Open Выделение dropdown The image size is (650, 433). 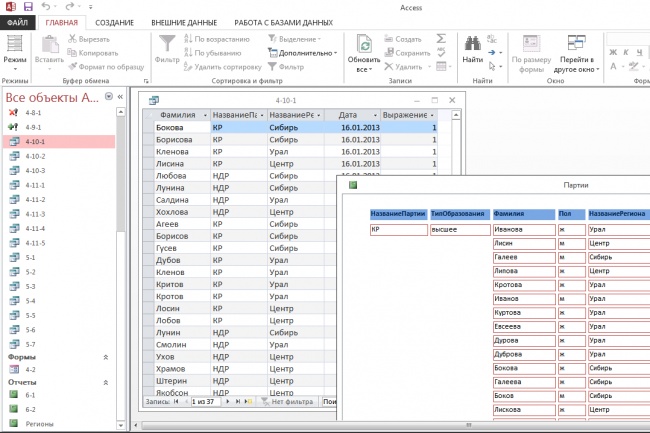(295, 39)
